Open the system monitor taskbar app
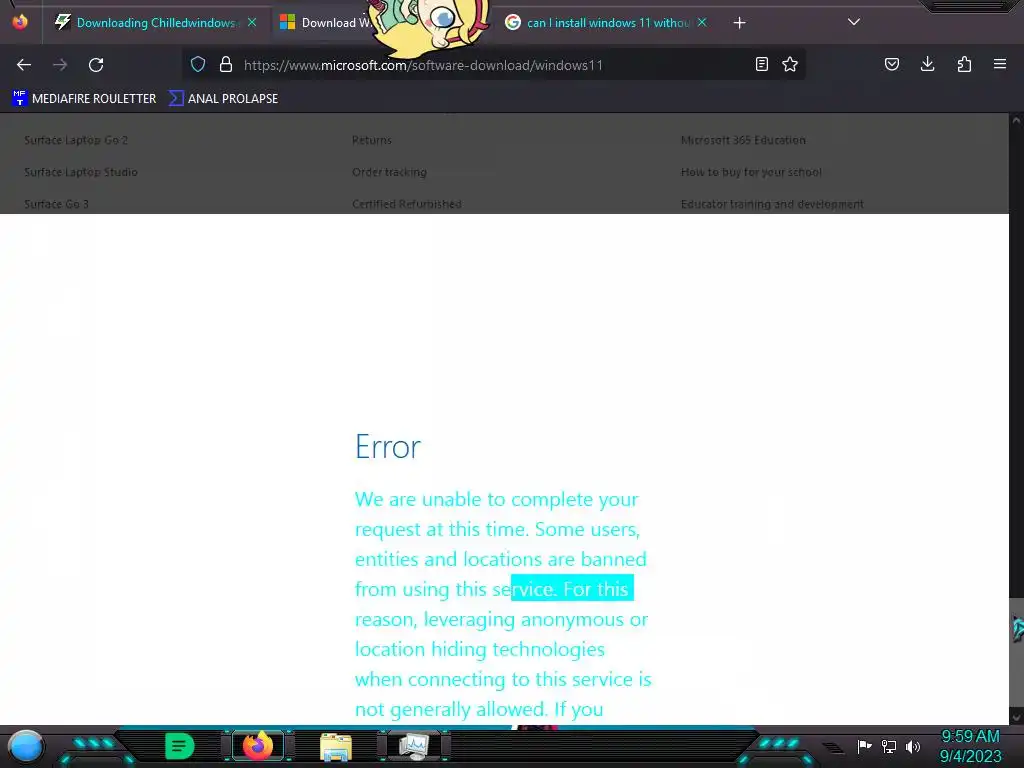The image size is (1024, 768). click(x=414, y=746)
